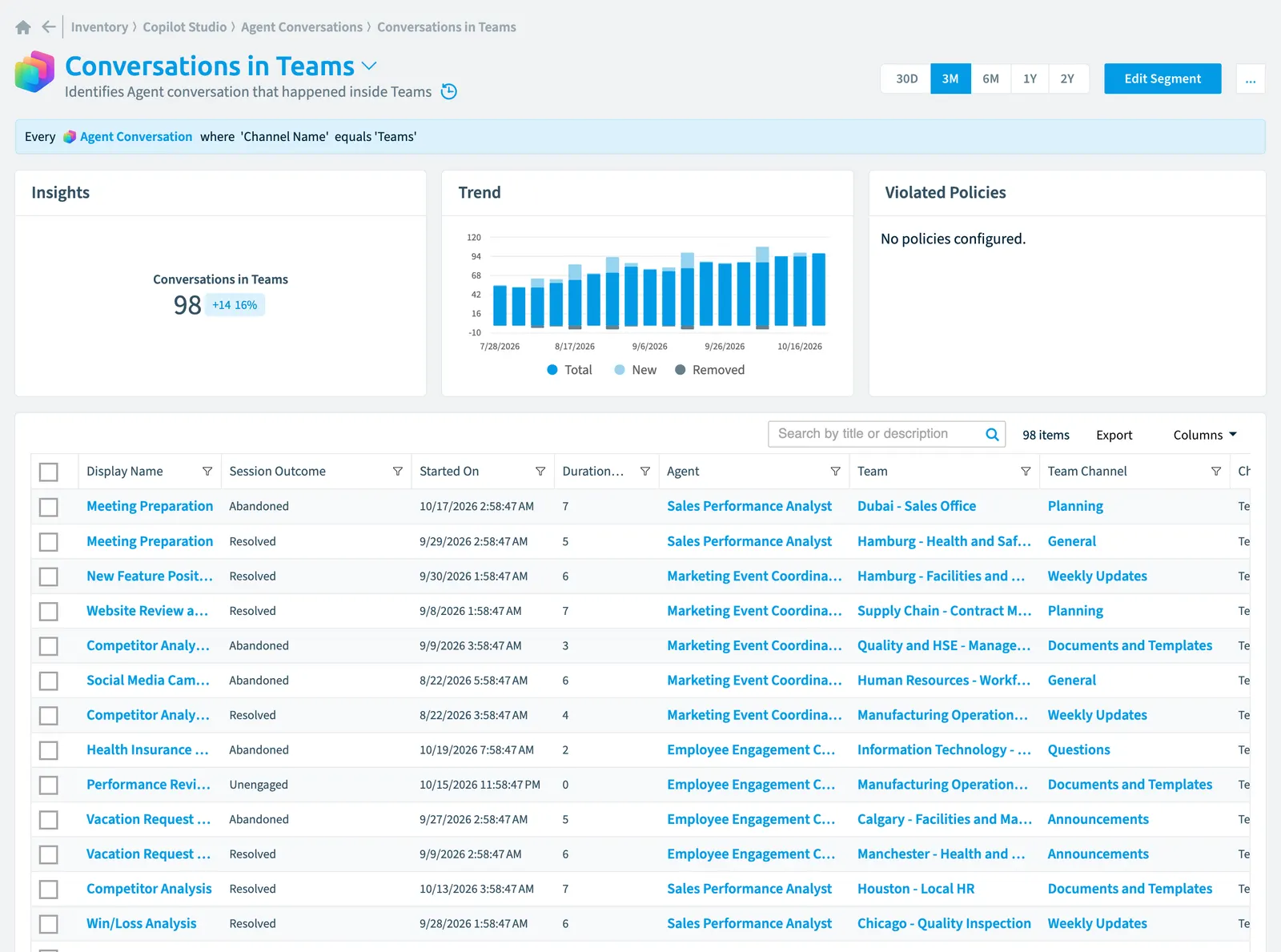Open Competitor Analysis conversation from 10/13/2026

point(149,889)
